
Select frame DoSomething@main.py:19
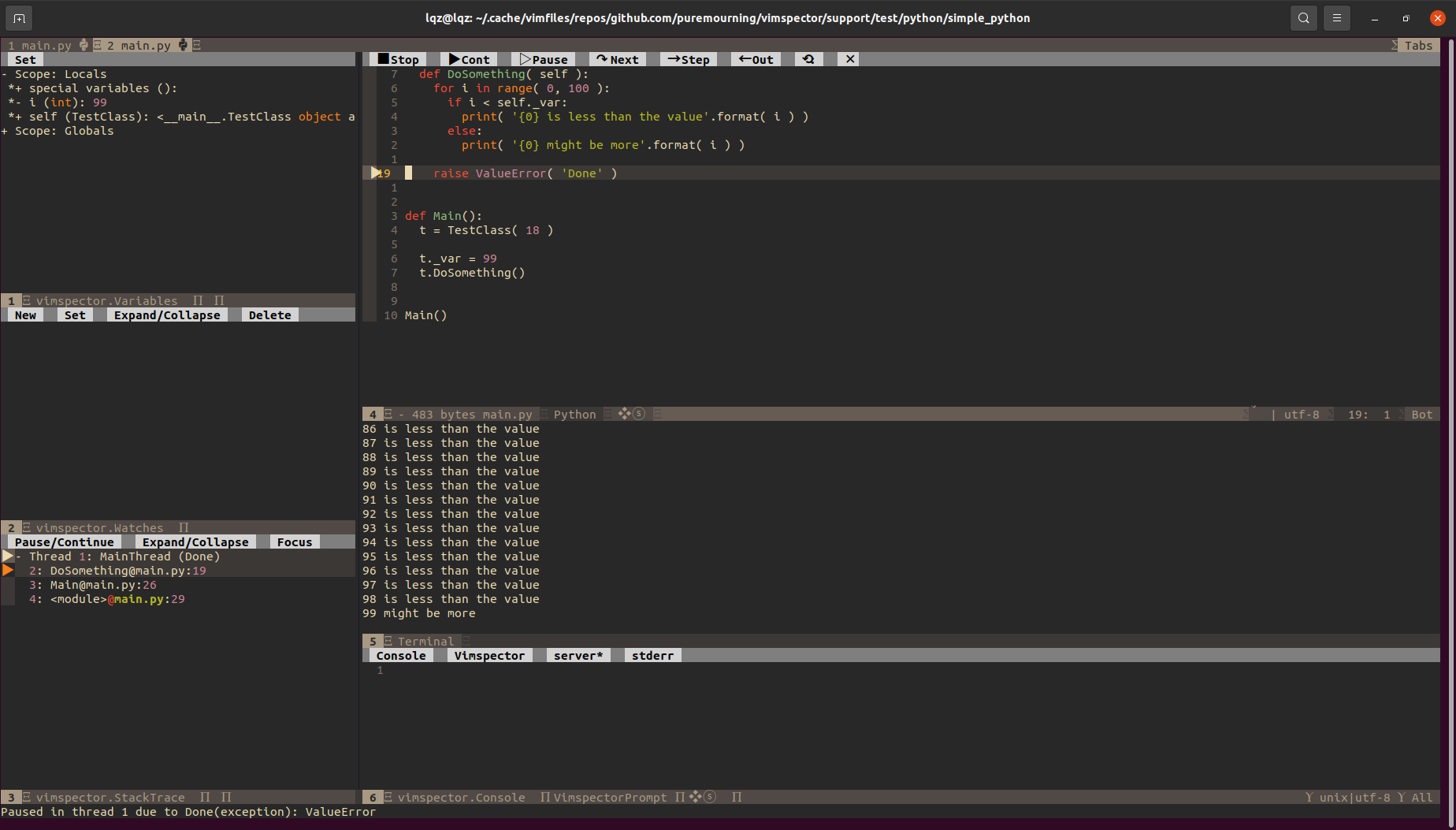(117, 571)
